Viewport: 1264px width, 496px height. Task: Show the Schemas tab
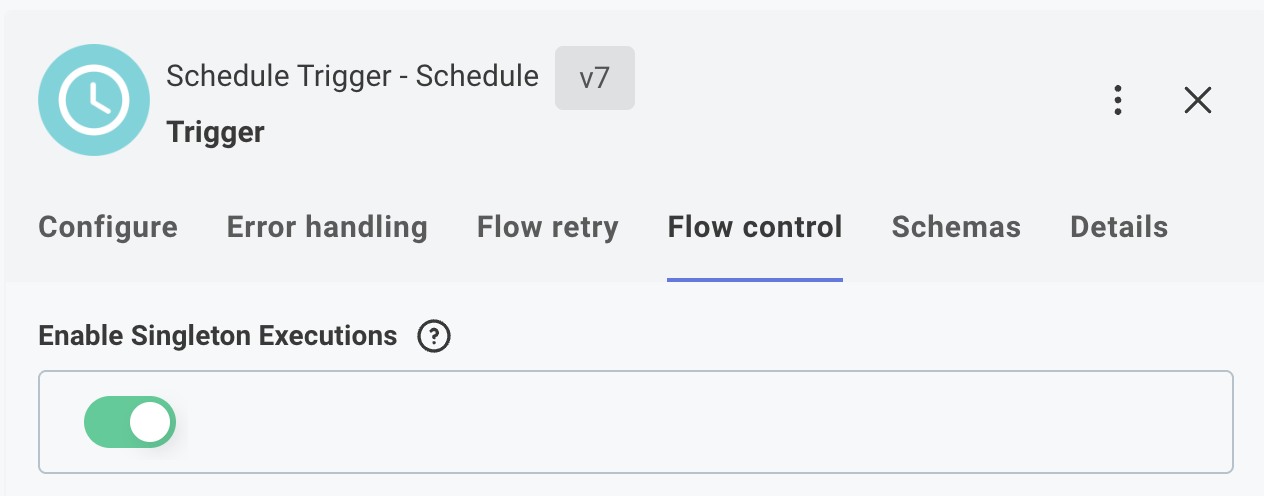click(956, 227)
